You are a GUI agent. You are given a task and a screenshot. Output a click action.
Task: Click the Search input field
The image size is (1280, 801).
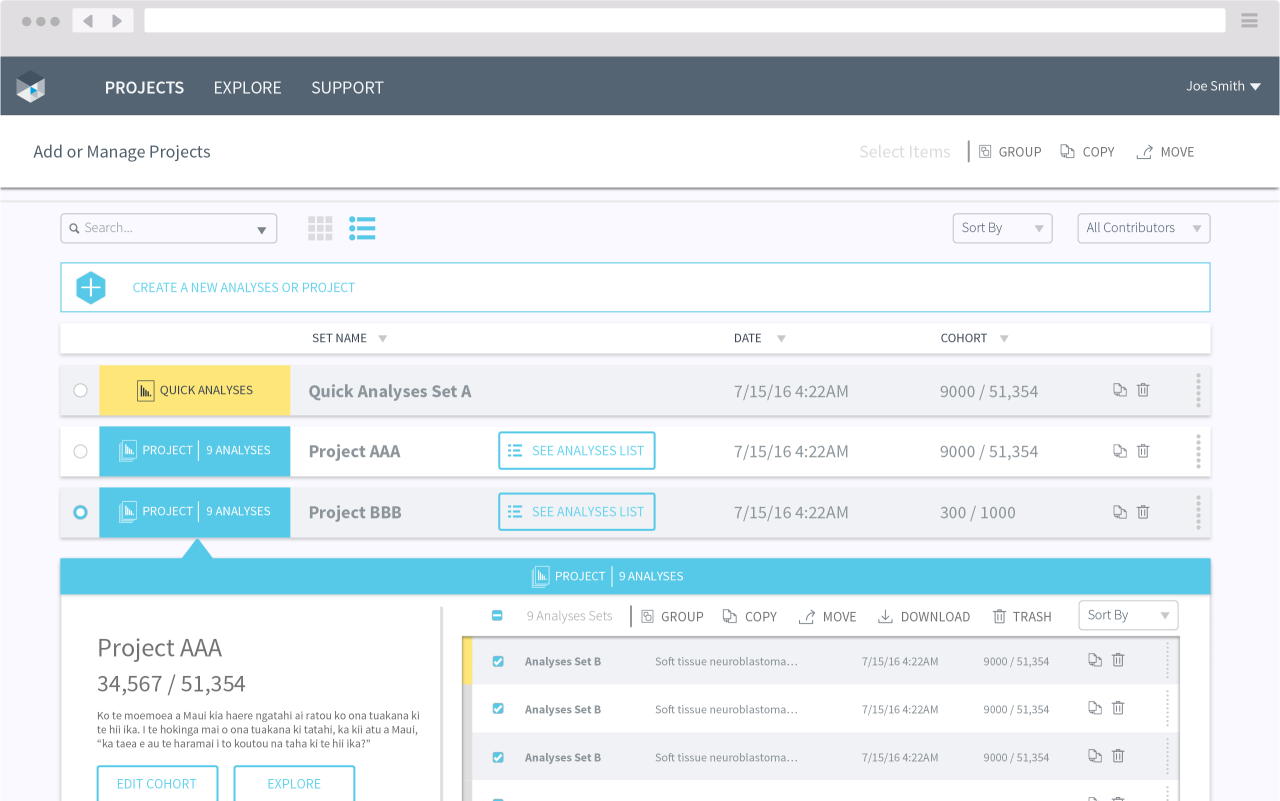click(160, 228)
